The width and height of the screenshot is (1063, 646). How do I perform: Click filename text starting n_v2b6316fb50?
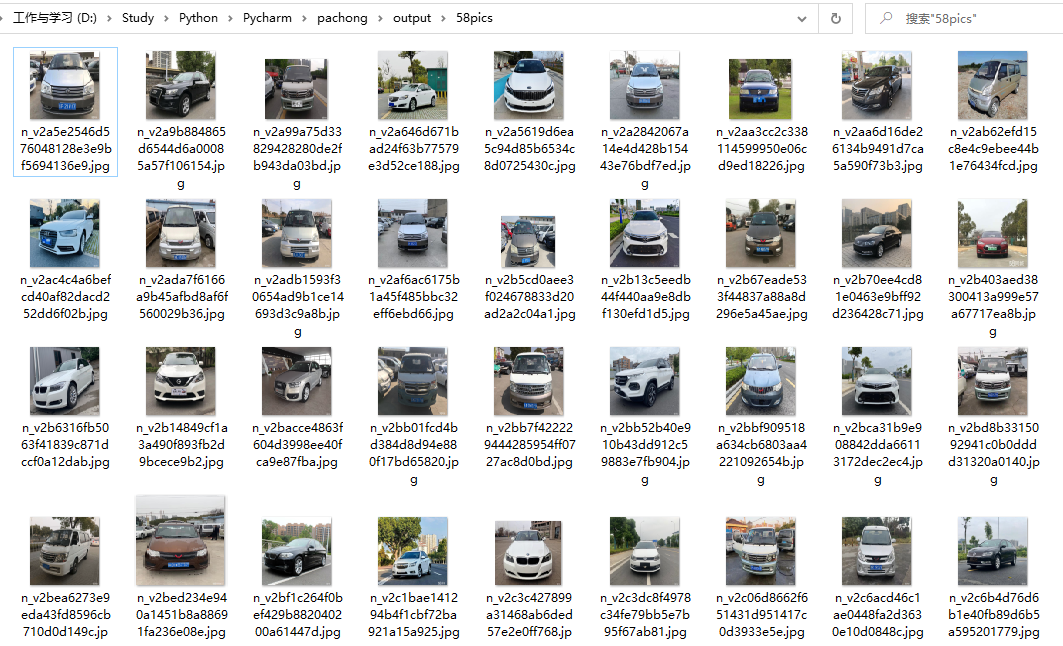click(65, 445)
